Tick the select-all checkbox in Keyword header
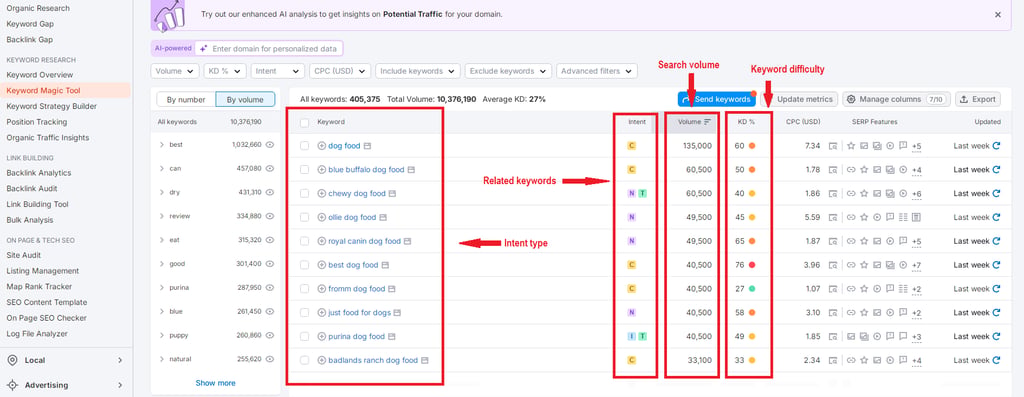1024x397 pixels. coord(304,122)
